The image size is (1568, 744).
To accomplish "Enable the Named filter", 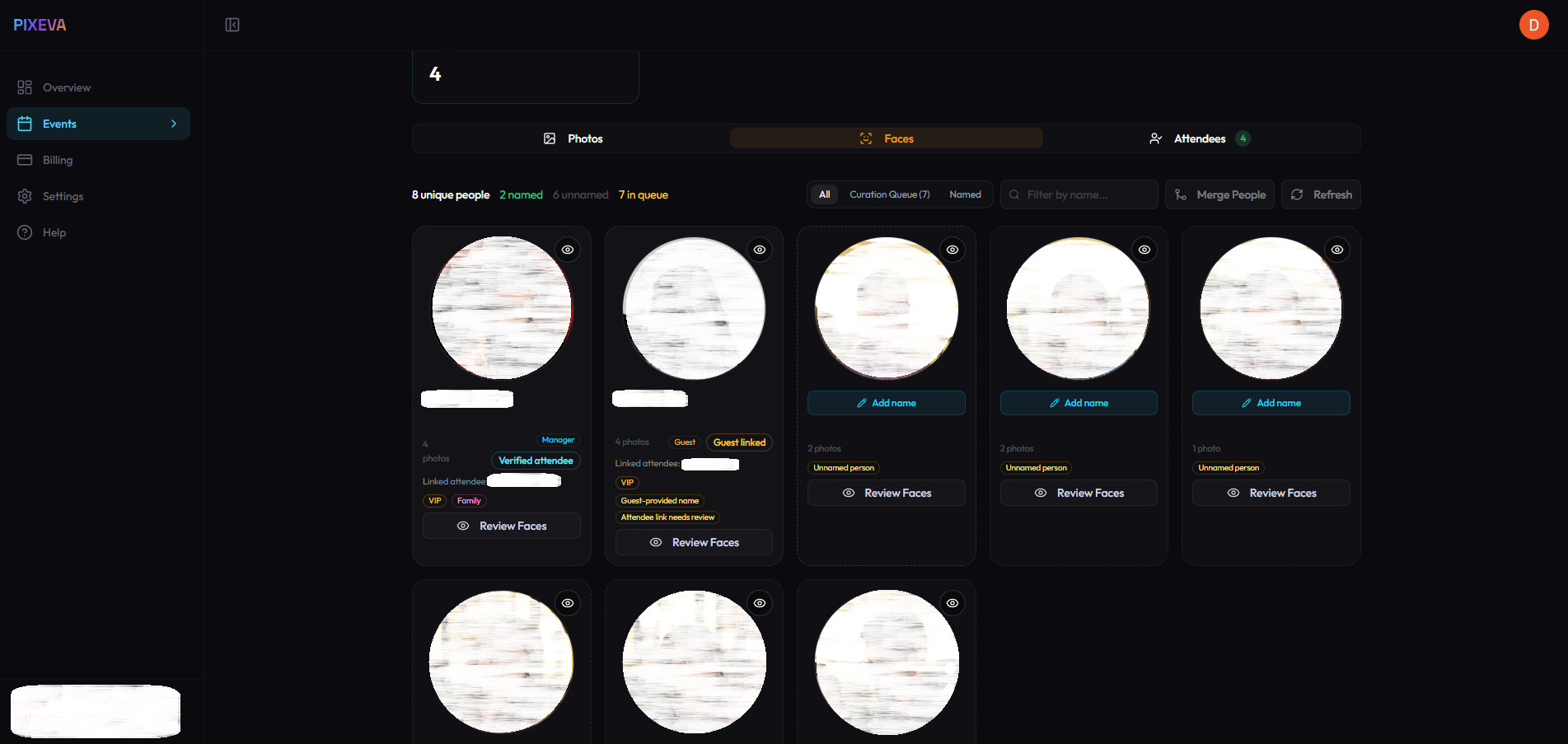I will tap(965, 194).
